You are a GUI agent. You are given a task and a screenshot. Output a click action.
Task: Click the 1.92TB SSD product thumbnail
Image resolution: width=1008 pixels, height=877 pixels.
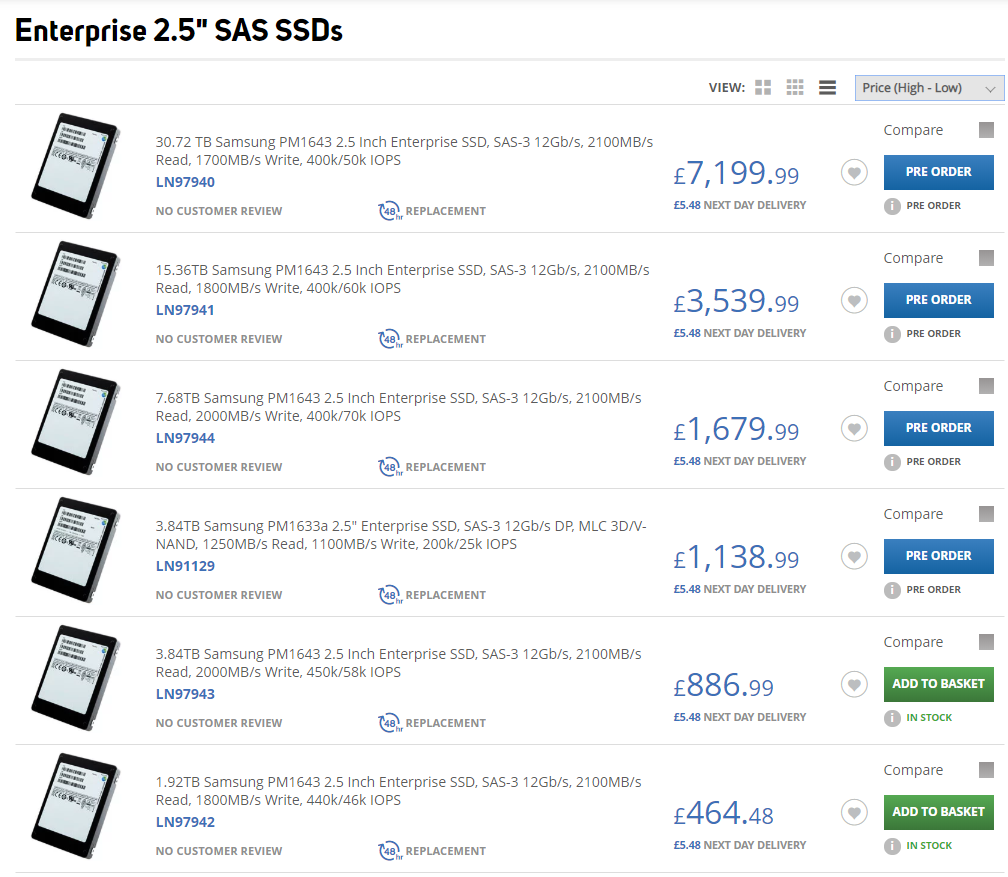click(76, 806)
